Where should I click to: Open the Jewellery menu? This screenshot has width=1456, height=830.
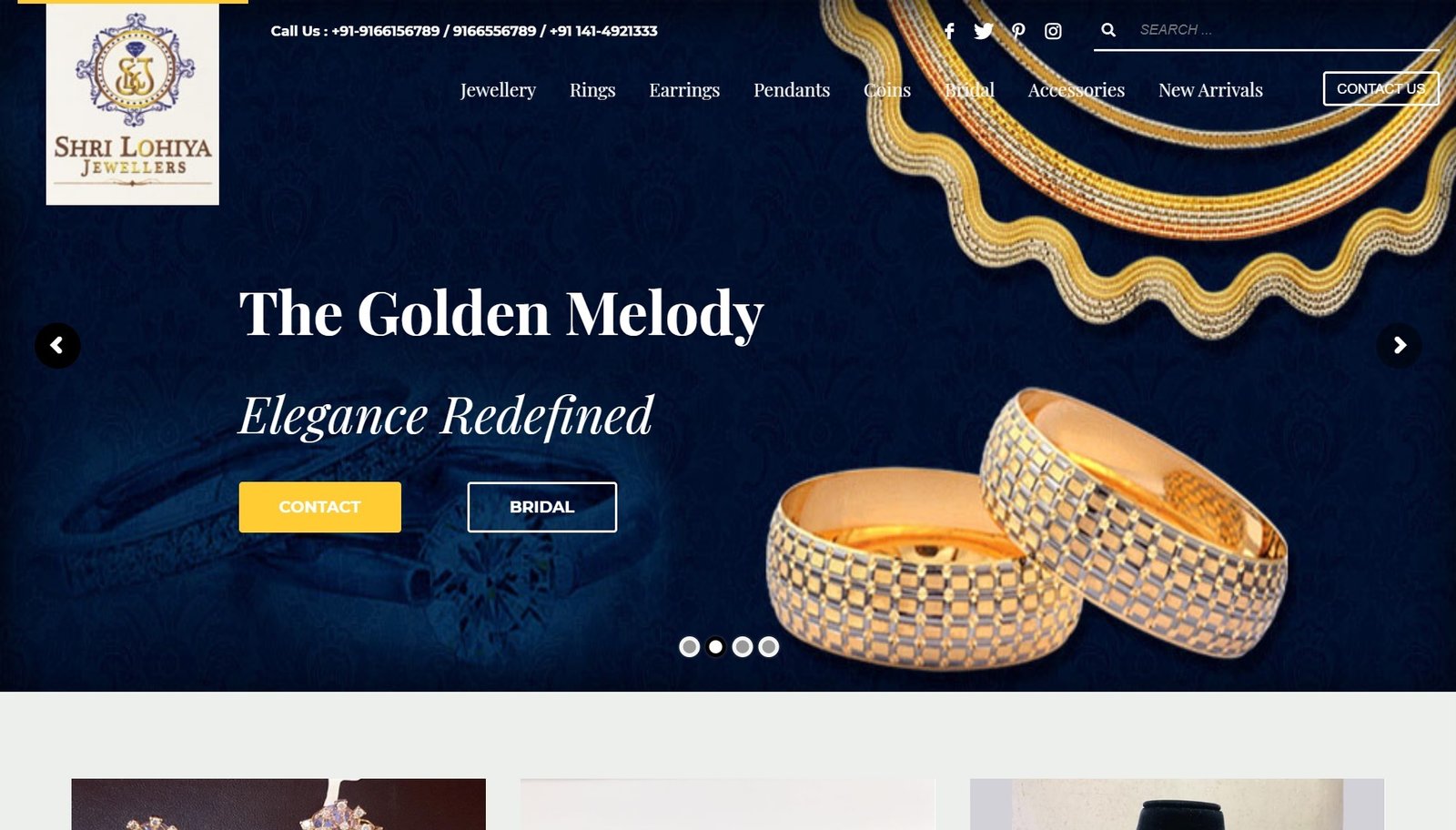point(498,90)
